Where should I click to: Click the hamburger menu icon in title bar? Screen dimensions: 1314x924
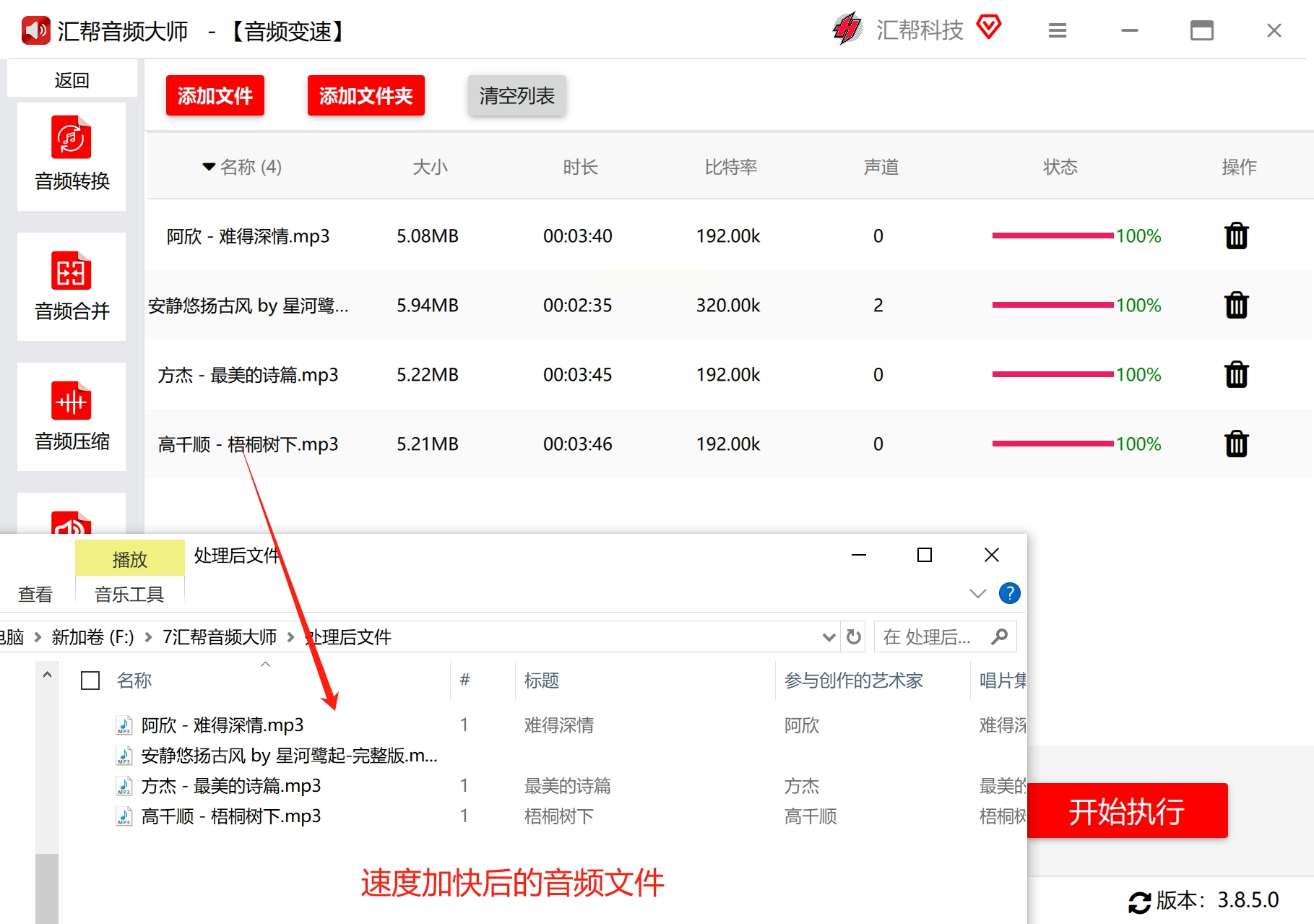click(1057, 30)
